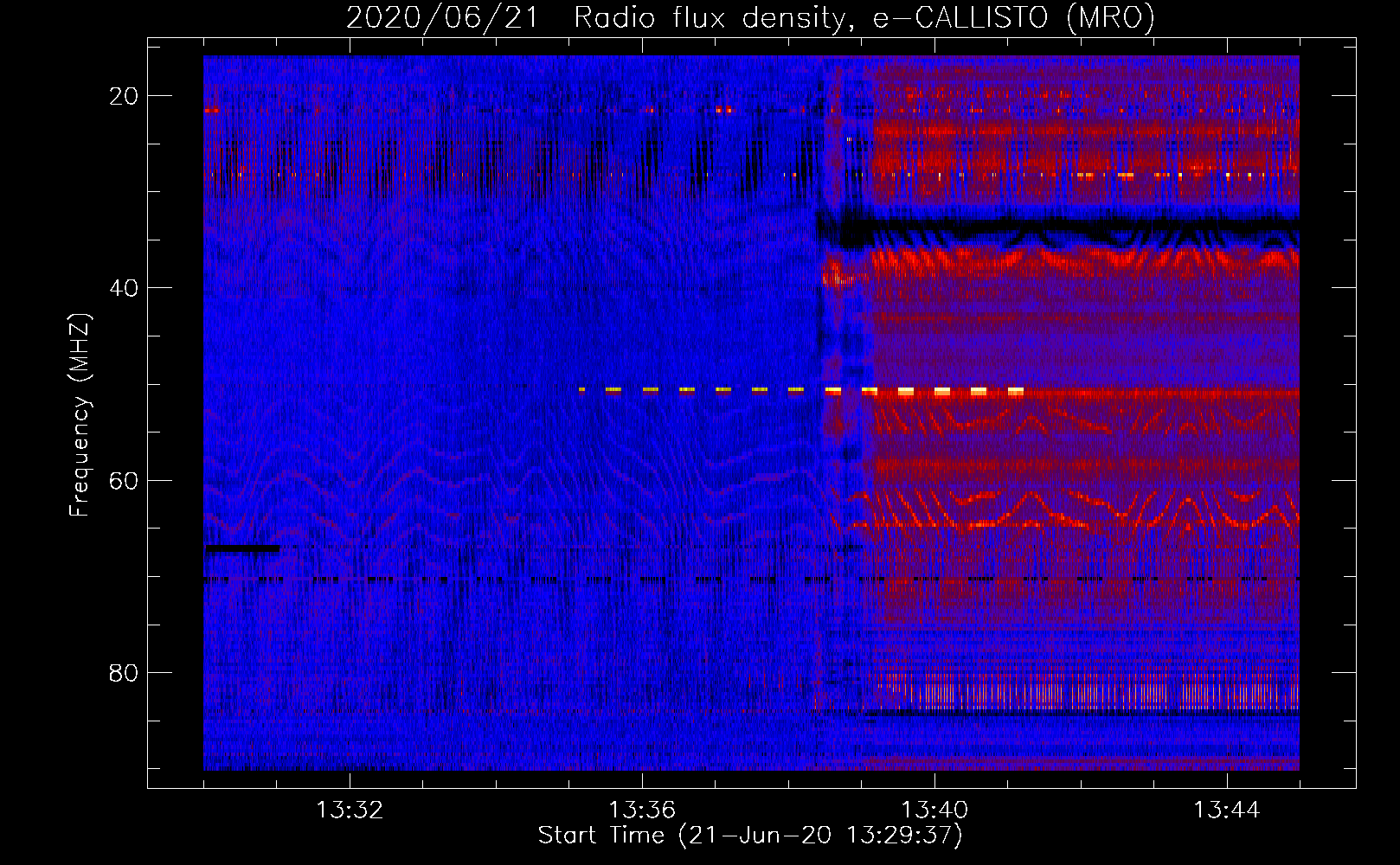Select the frequency tick label "20"

coord(124,96)
